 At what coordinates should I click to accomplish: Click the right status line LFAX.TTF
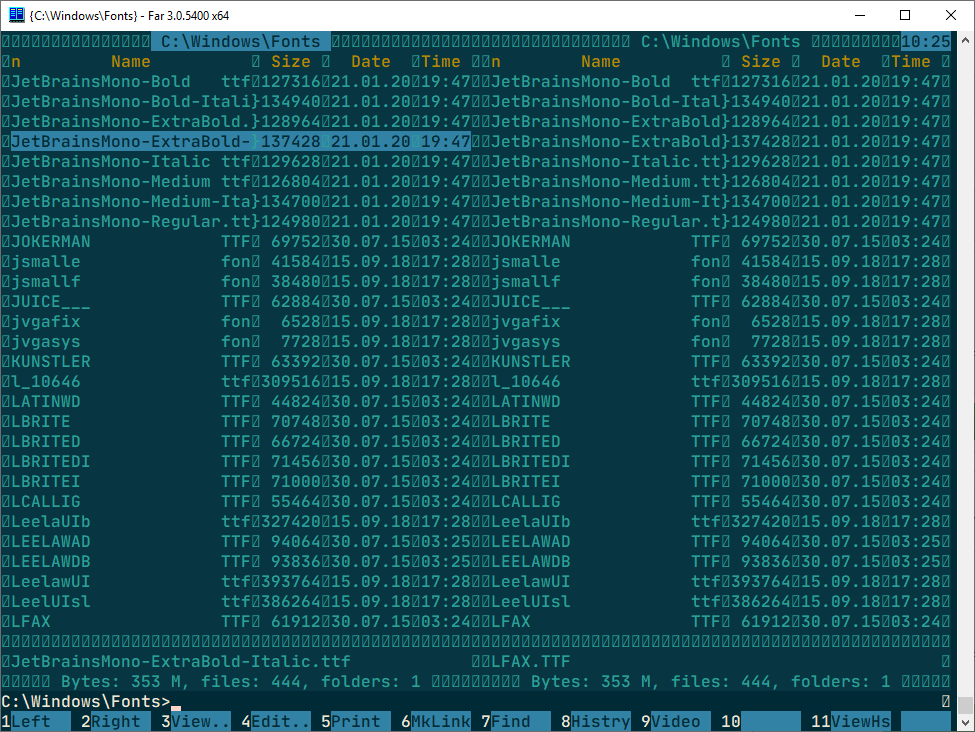[x=530, y=661]
